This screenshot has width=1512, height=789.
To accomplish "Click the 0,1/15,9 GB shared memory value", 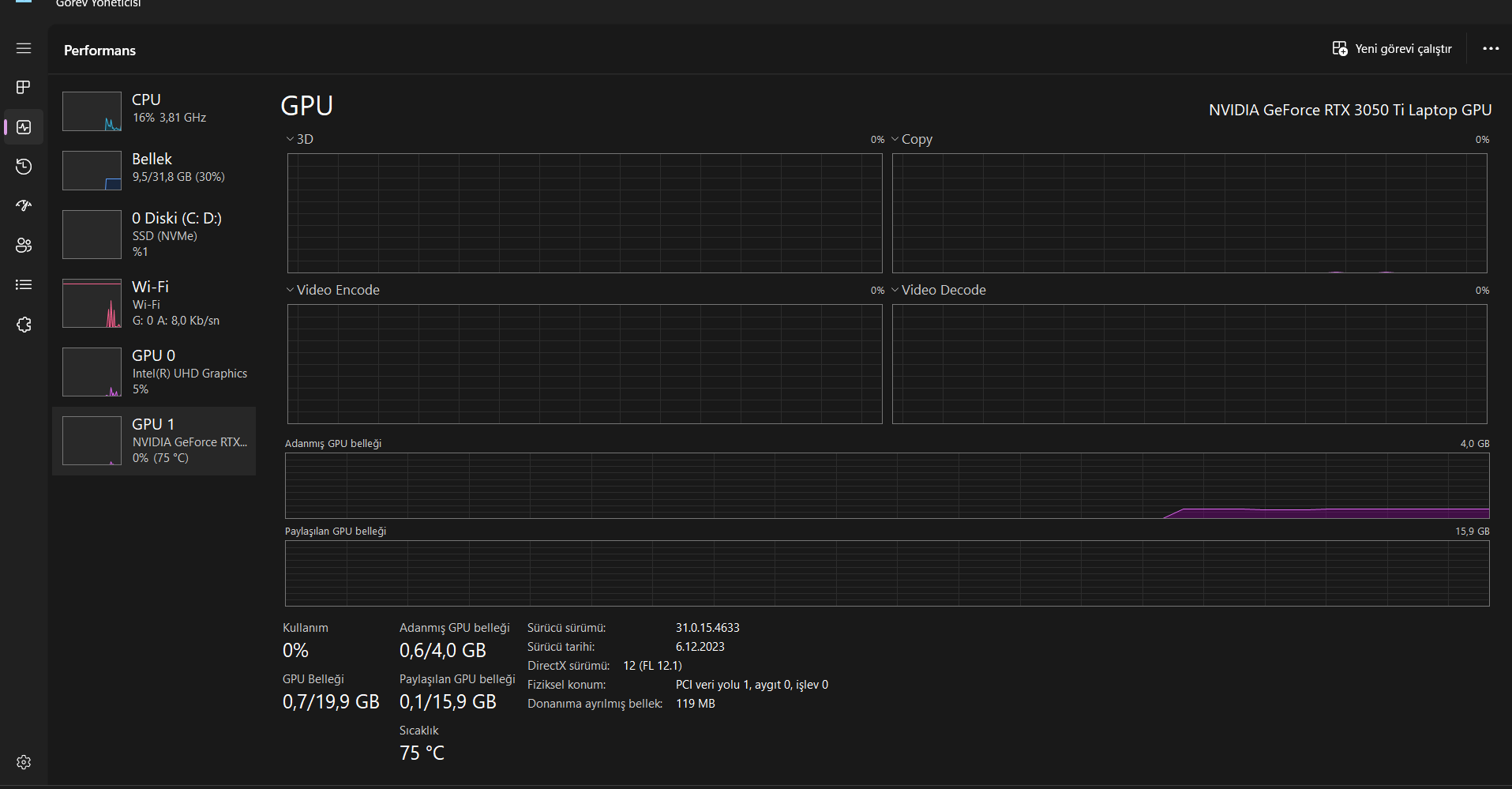I will [448, 702].
